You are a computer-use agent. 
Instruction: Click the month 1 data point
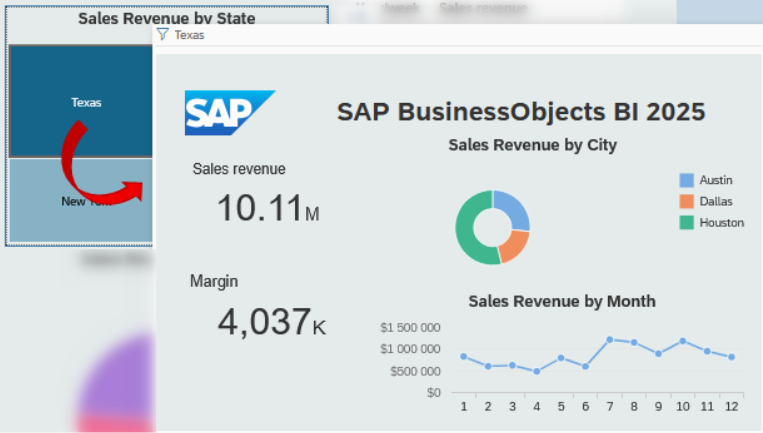point(464,357)
